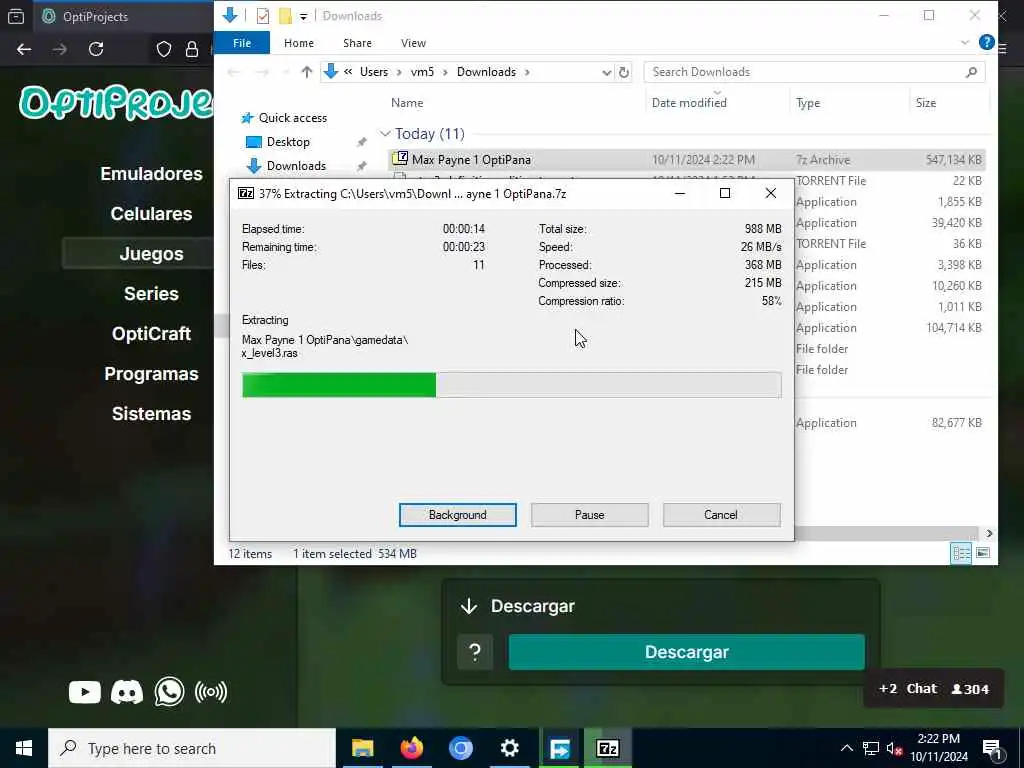Screen dimensions: 1024x768
Task: Click the browser shield protection icon
Action: [164, 49]
